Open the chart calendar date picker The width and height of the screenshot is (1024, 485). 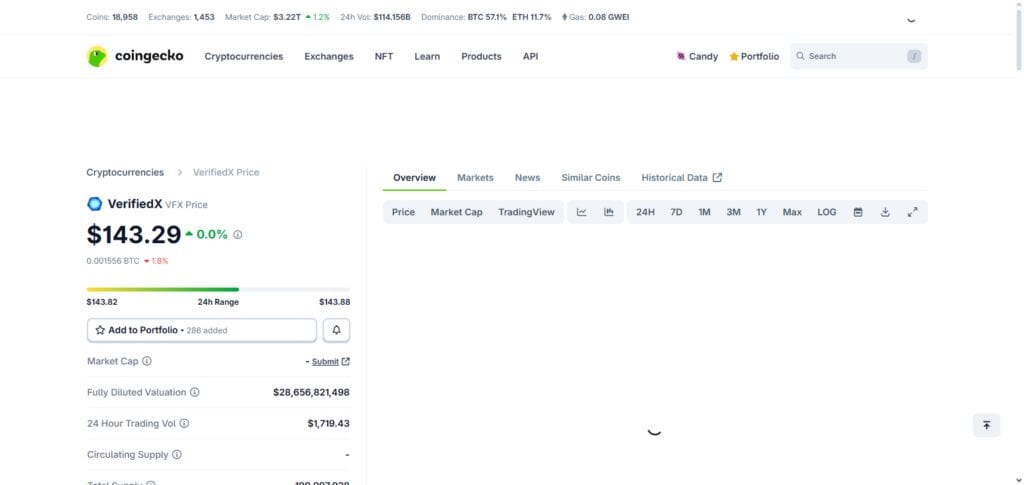click(858, 212)
